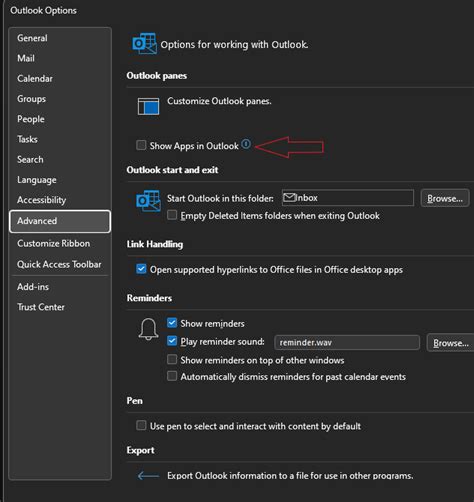The width and height of the screenshot is (474, 502).
Task: Click the Export arrow icon
Action: (148, 476)
